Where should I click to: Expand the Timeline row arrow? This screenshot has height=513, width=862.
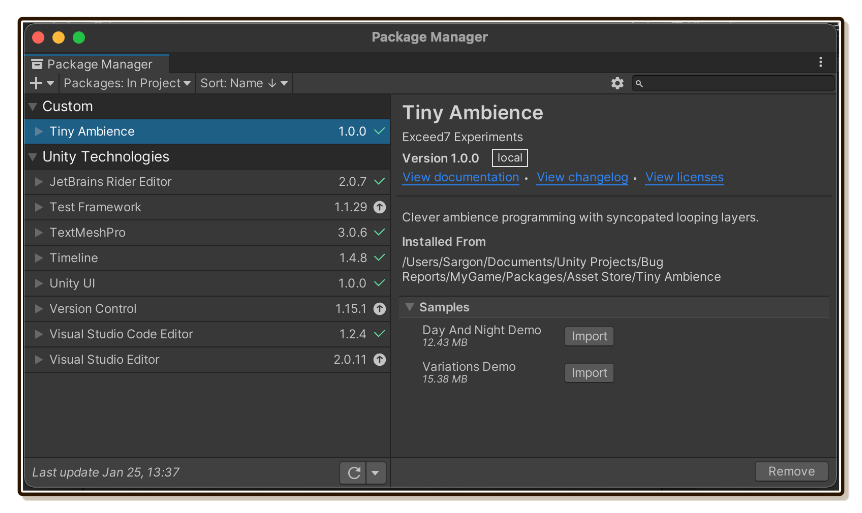tap(38, 258)
